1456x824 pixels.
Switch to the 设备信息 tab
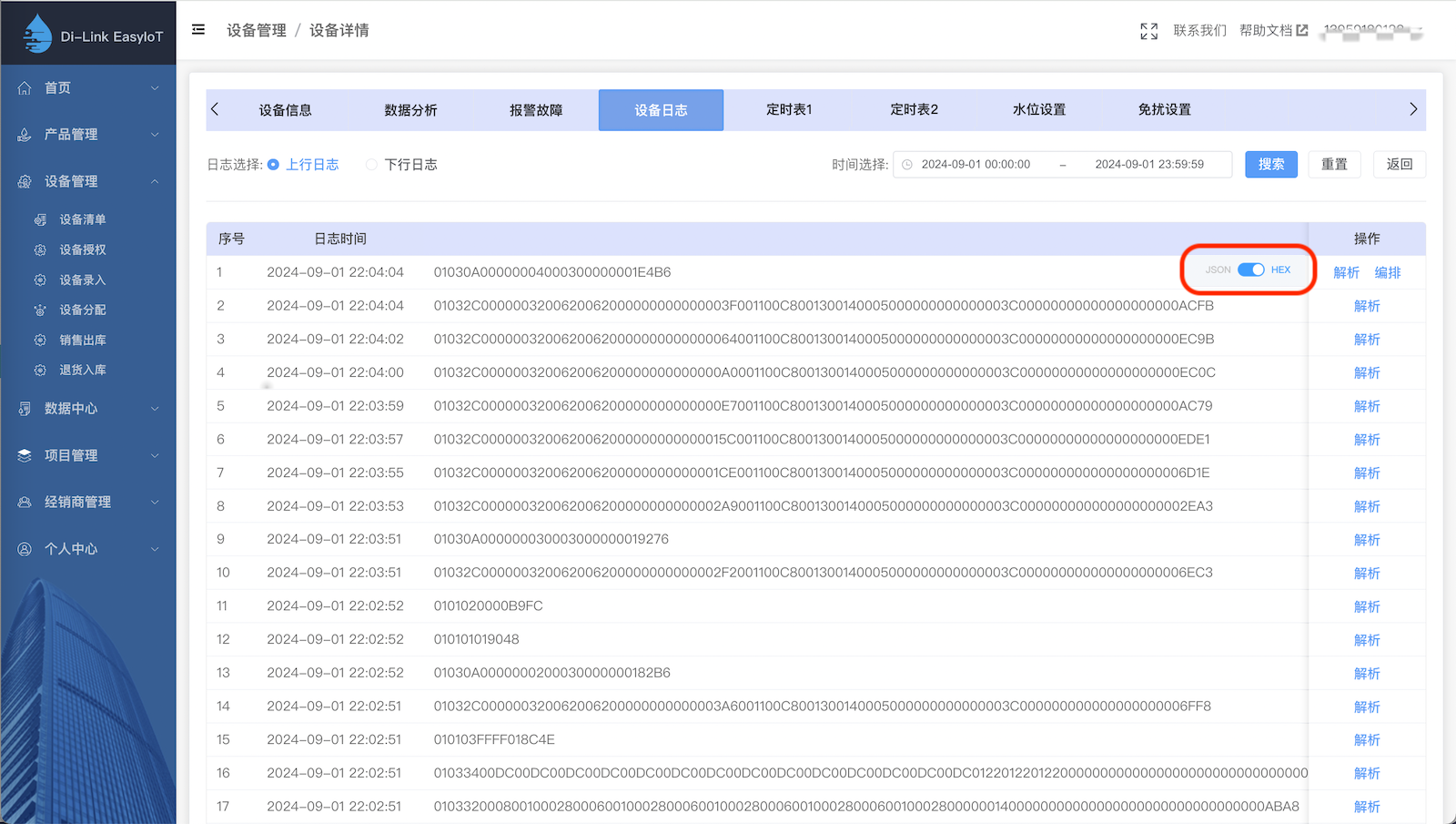click(x=285, y=110)
